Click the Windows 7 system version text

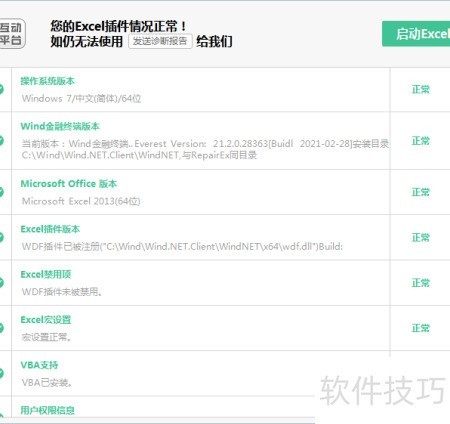(x=82, y=99)
